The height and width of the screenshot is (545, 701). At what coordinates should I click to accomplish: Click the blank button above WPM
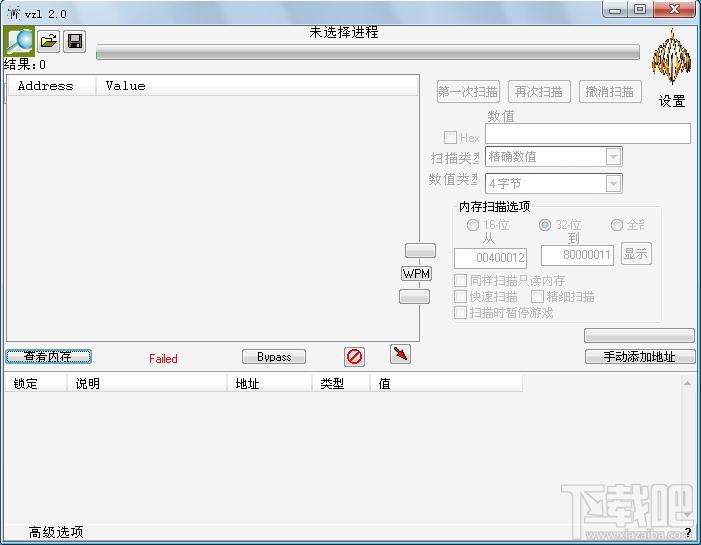click(x=420, y=250)
